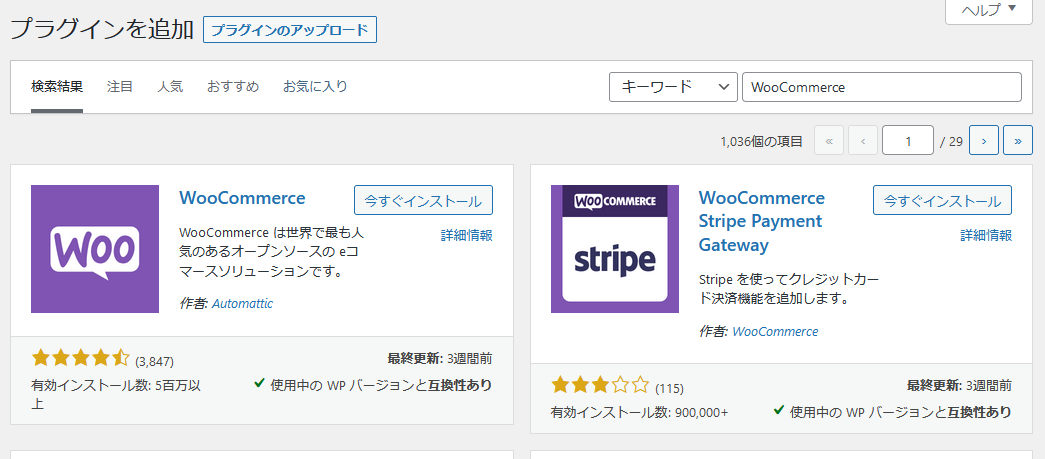Click the Stripe Gateway star rating (115)
Screen dimensions: 1045x459
click(600, 385)
